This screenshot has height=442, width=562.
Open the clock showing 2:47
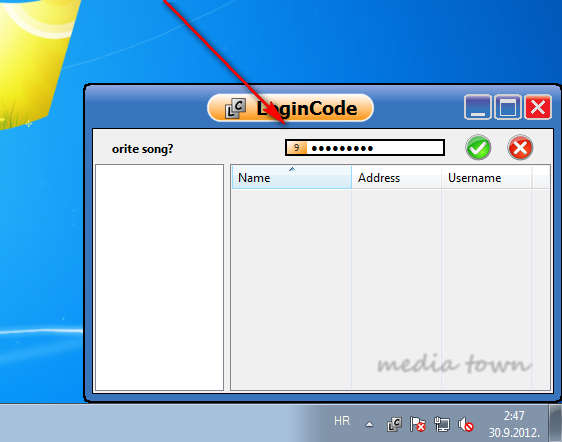[514, 424]
